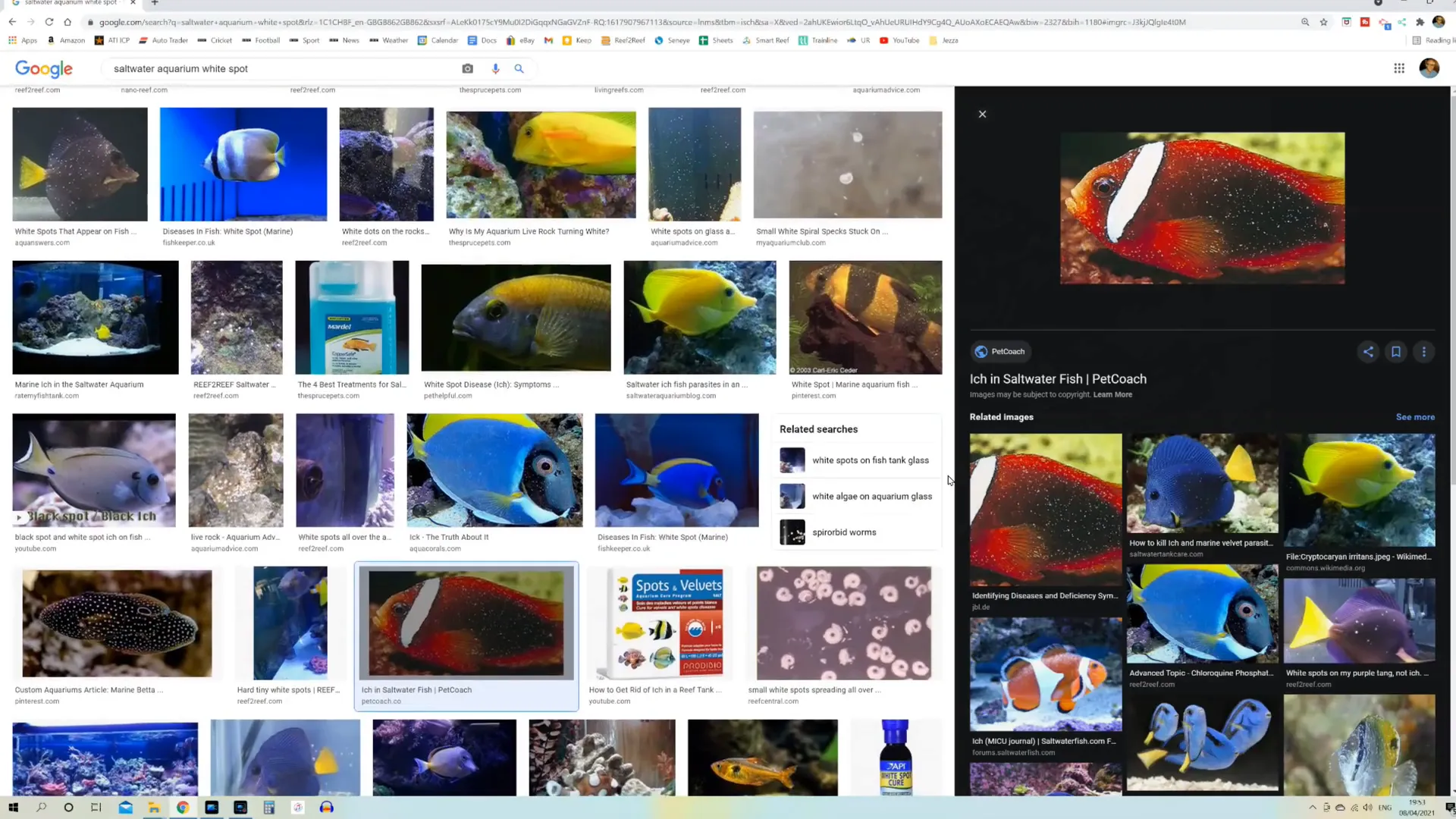Open more options for PetCoach image
The height and width of the screenshot is (819, 1456).
pyautogui.click(x=1424, y=352)
